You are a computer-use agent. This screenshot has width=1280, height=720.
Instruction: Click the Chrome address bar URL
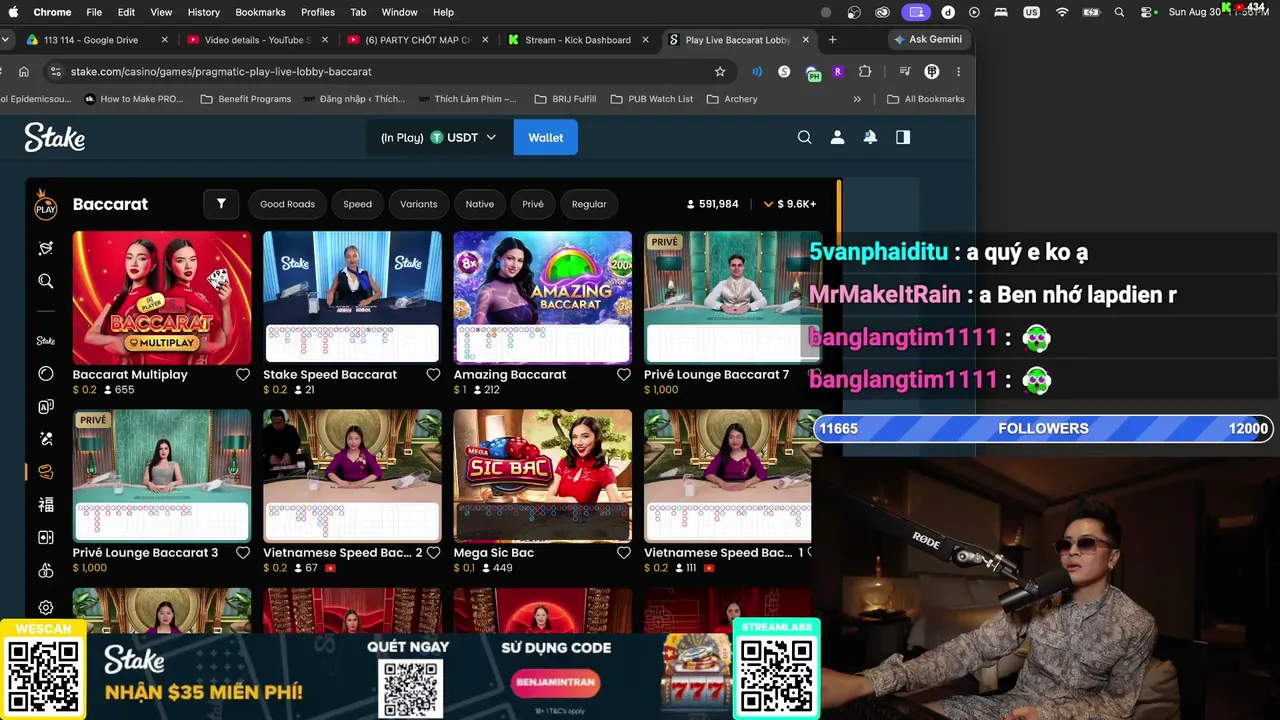[221, 72]
